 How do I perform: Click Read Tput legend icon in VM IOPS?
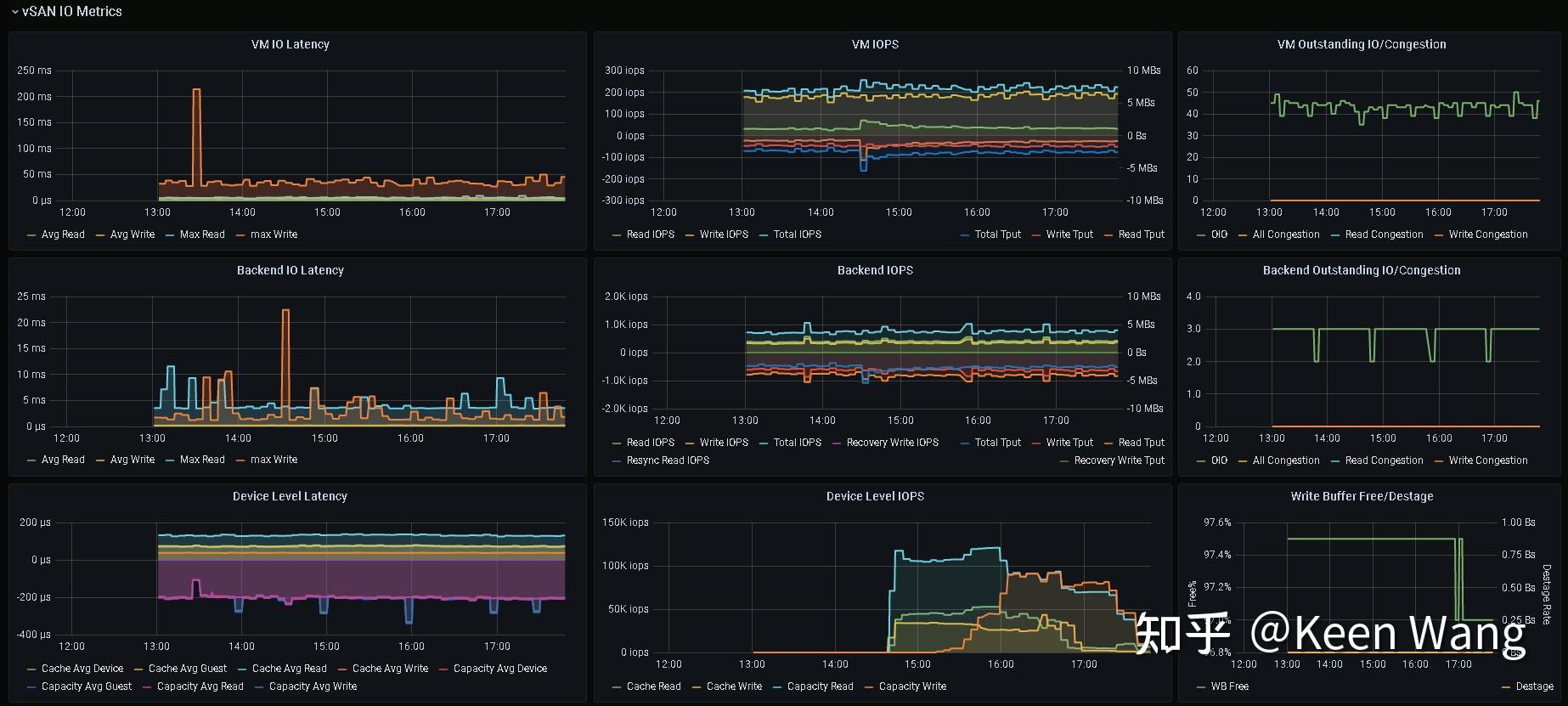point(1108,234)
